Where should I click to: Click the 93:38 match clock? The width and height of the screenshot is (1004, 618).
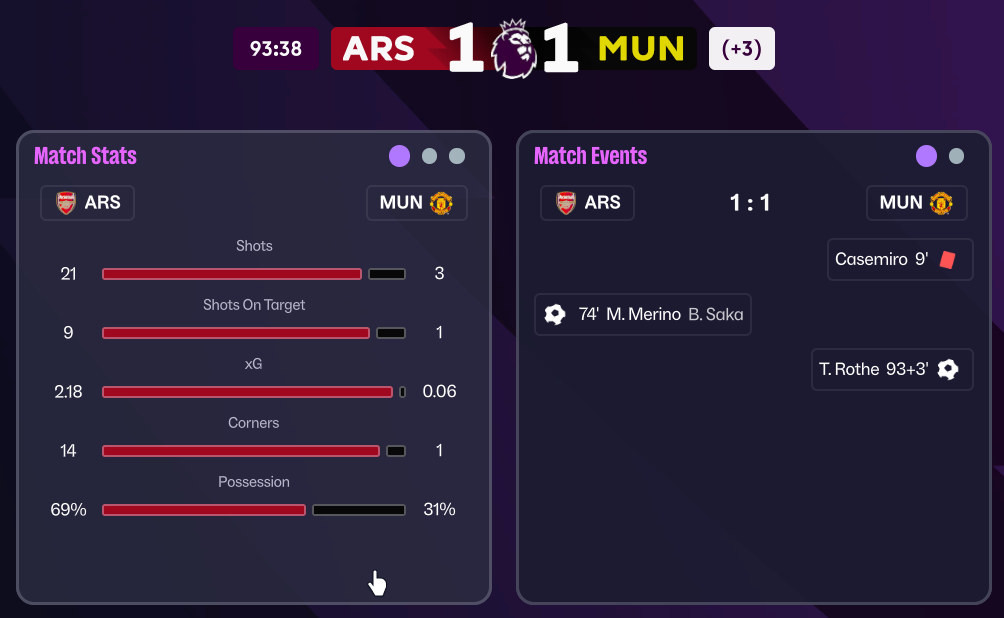pos(276,48)
